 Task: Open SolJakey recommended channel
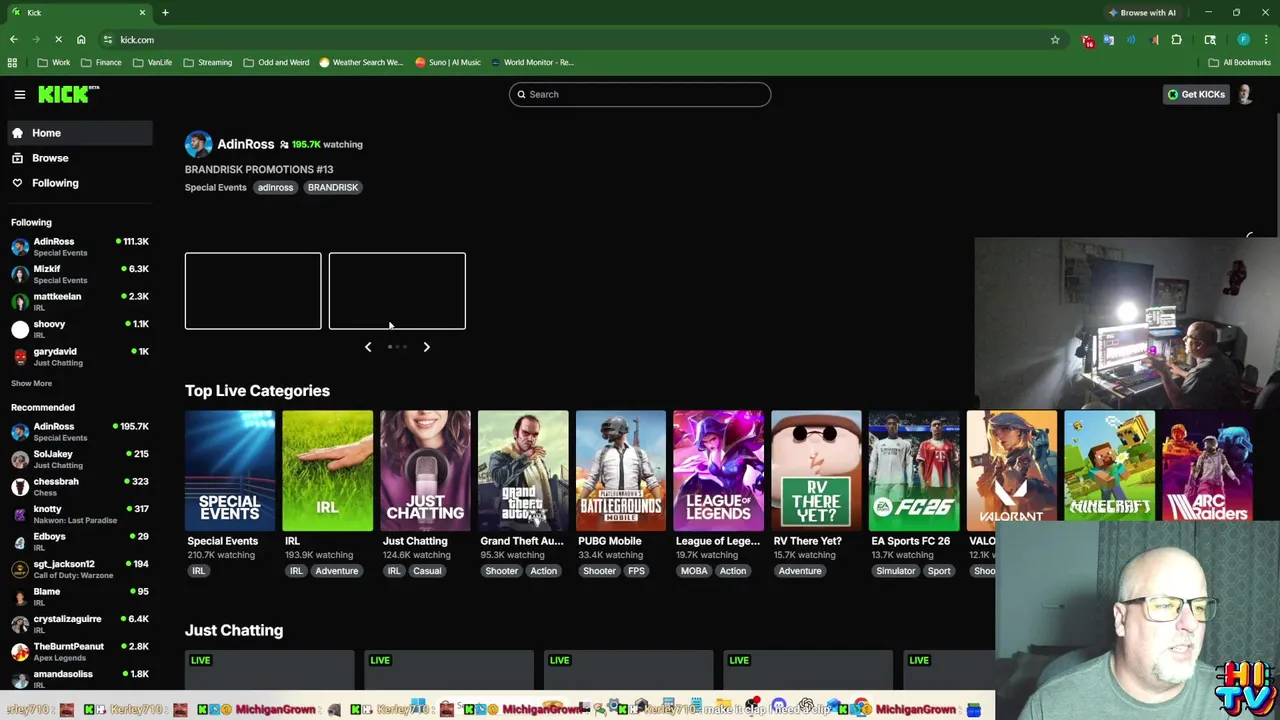click(80, 459)
